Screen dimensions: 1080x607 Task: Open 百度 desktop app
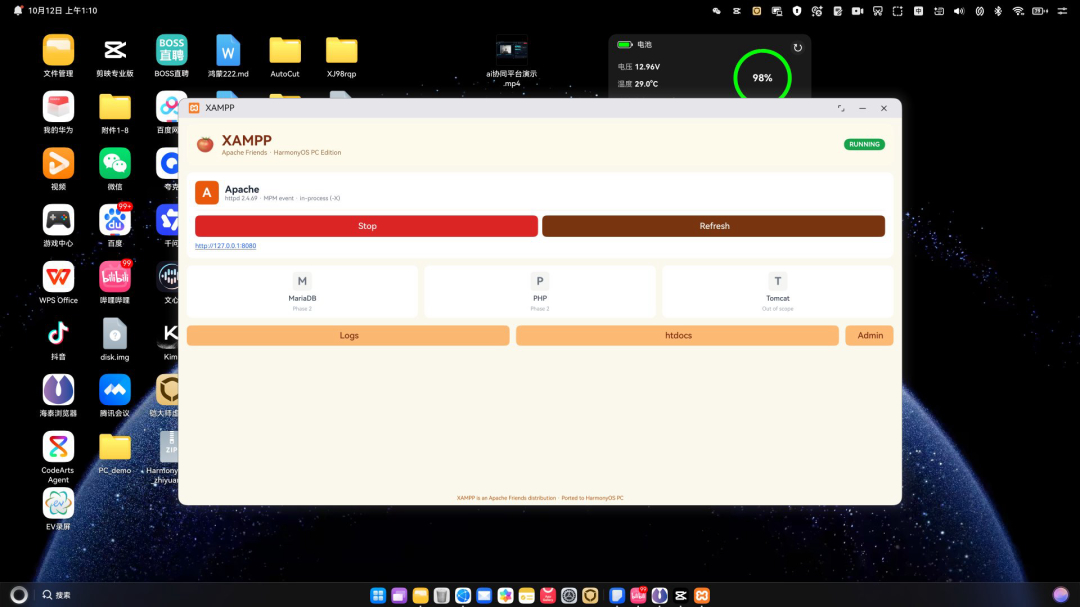click(x=115, y=225)
